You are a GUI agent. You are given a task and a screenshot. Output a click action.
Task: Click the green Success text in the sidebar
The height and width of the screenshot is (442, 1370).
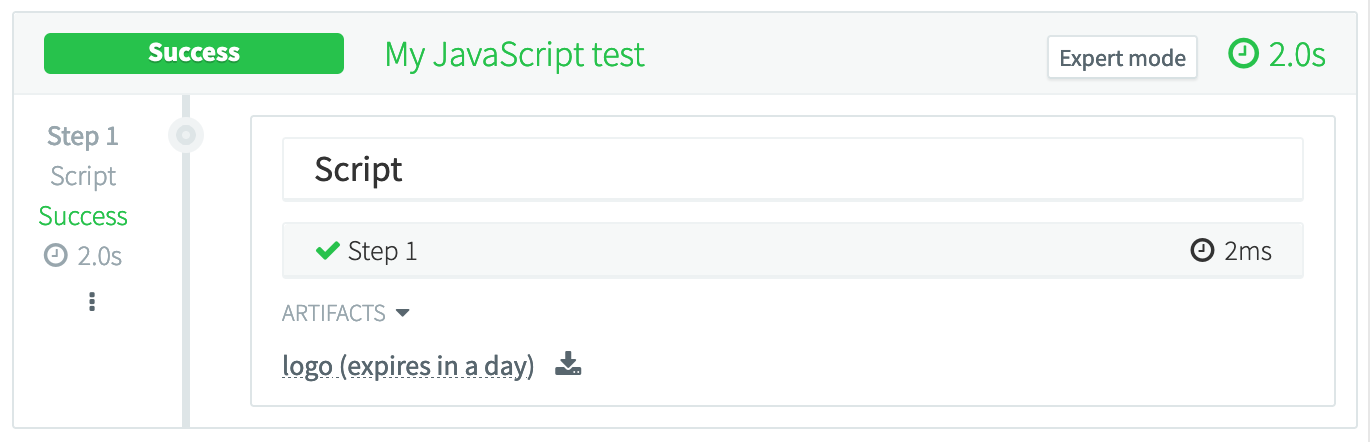pyautogui.click(x=83, y=217)
